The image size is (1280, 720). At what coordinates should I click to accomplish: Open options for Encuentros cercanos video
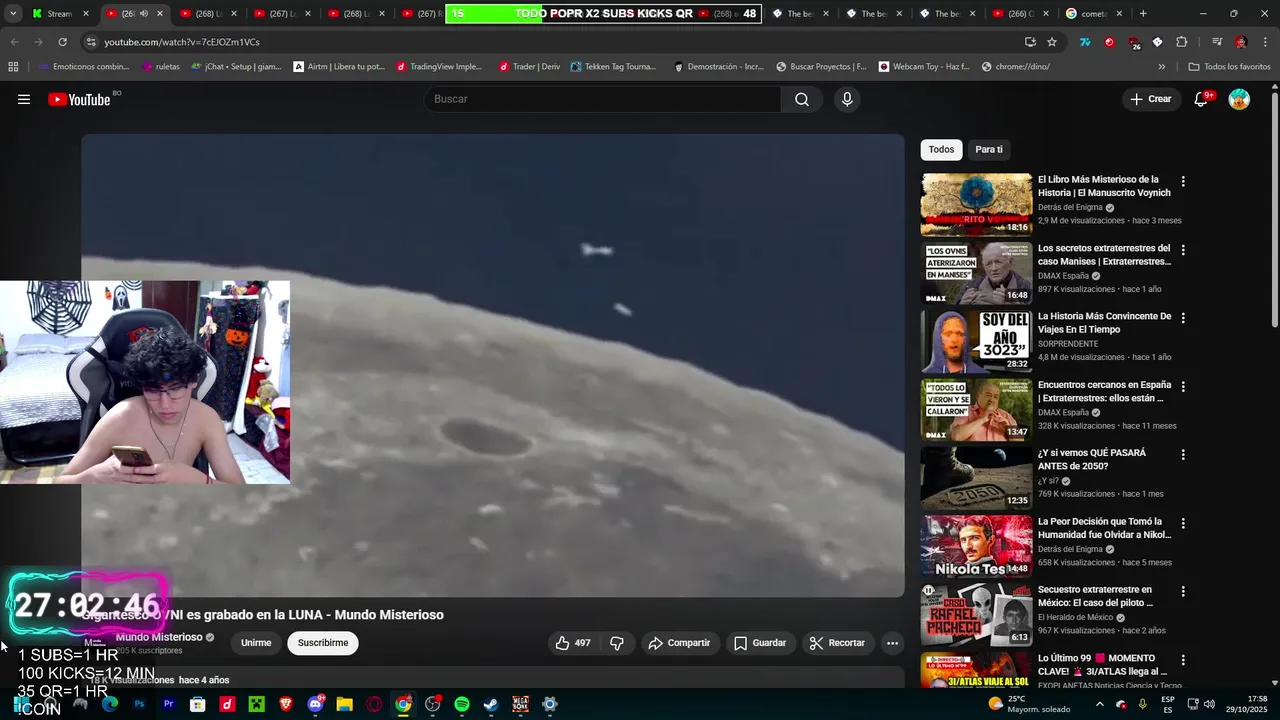pos(1183,386)
